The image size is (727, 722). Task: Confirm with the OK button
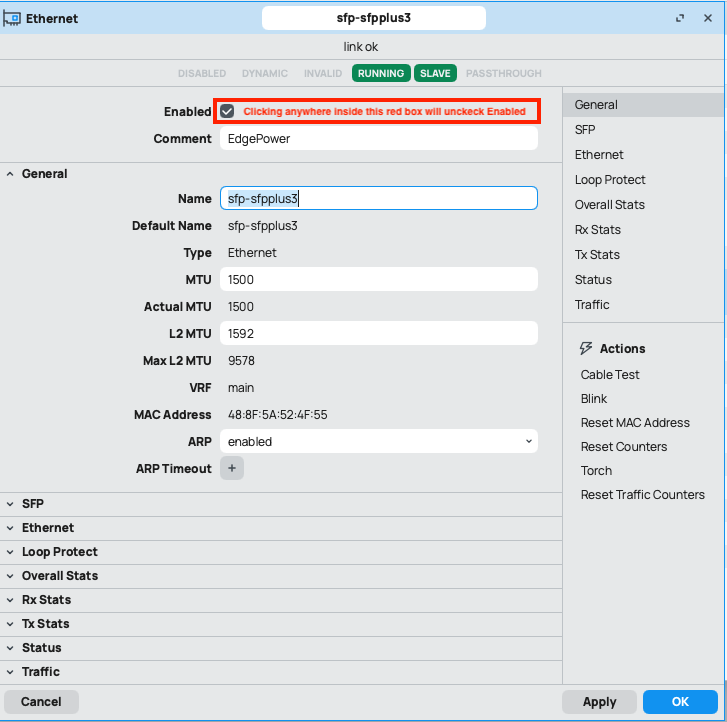click(x=680, y=702)
